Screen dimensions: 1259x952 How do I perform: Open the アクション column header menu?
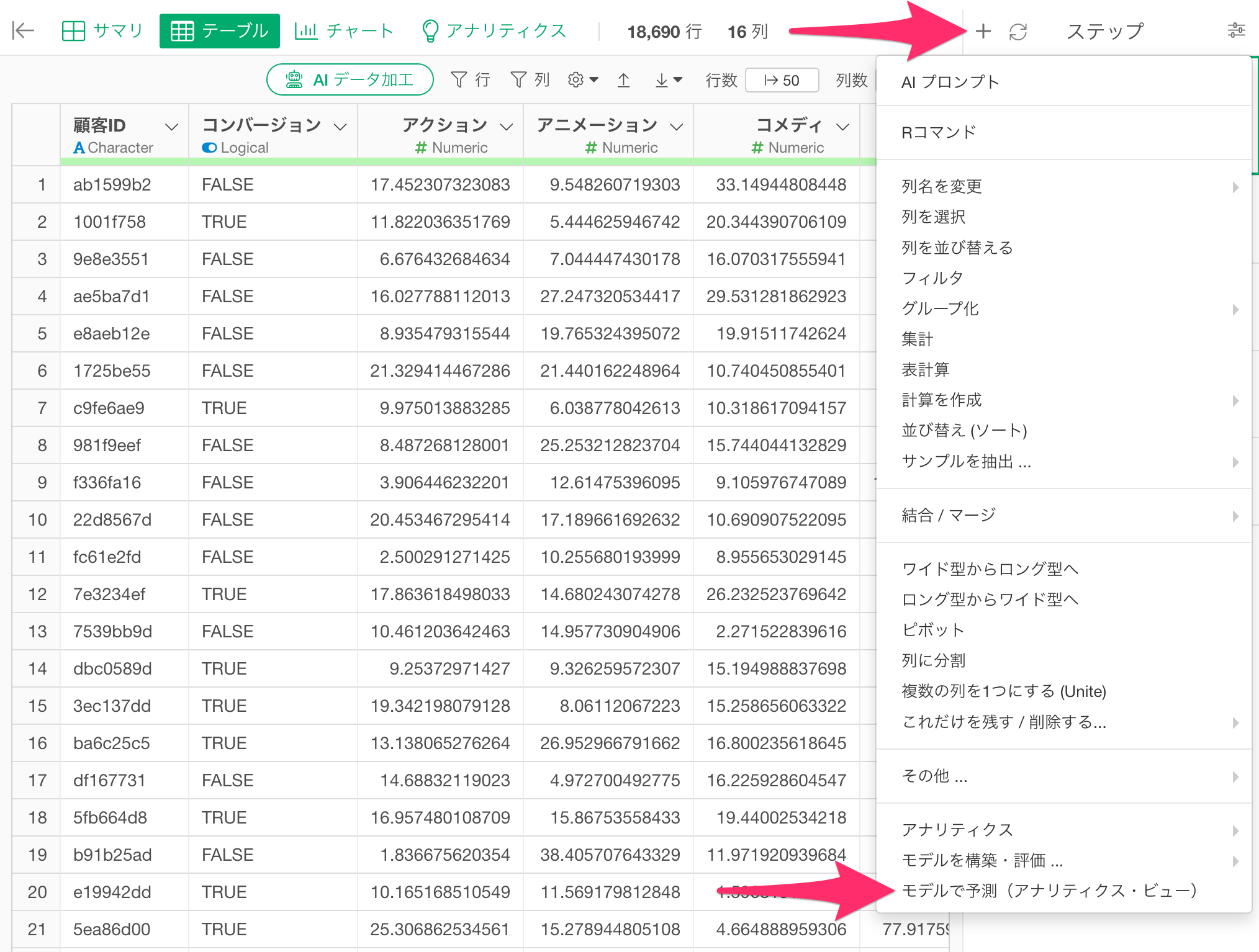click(507, 127)
